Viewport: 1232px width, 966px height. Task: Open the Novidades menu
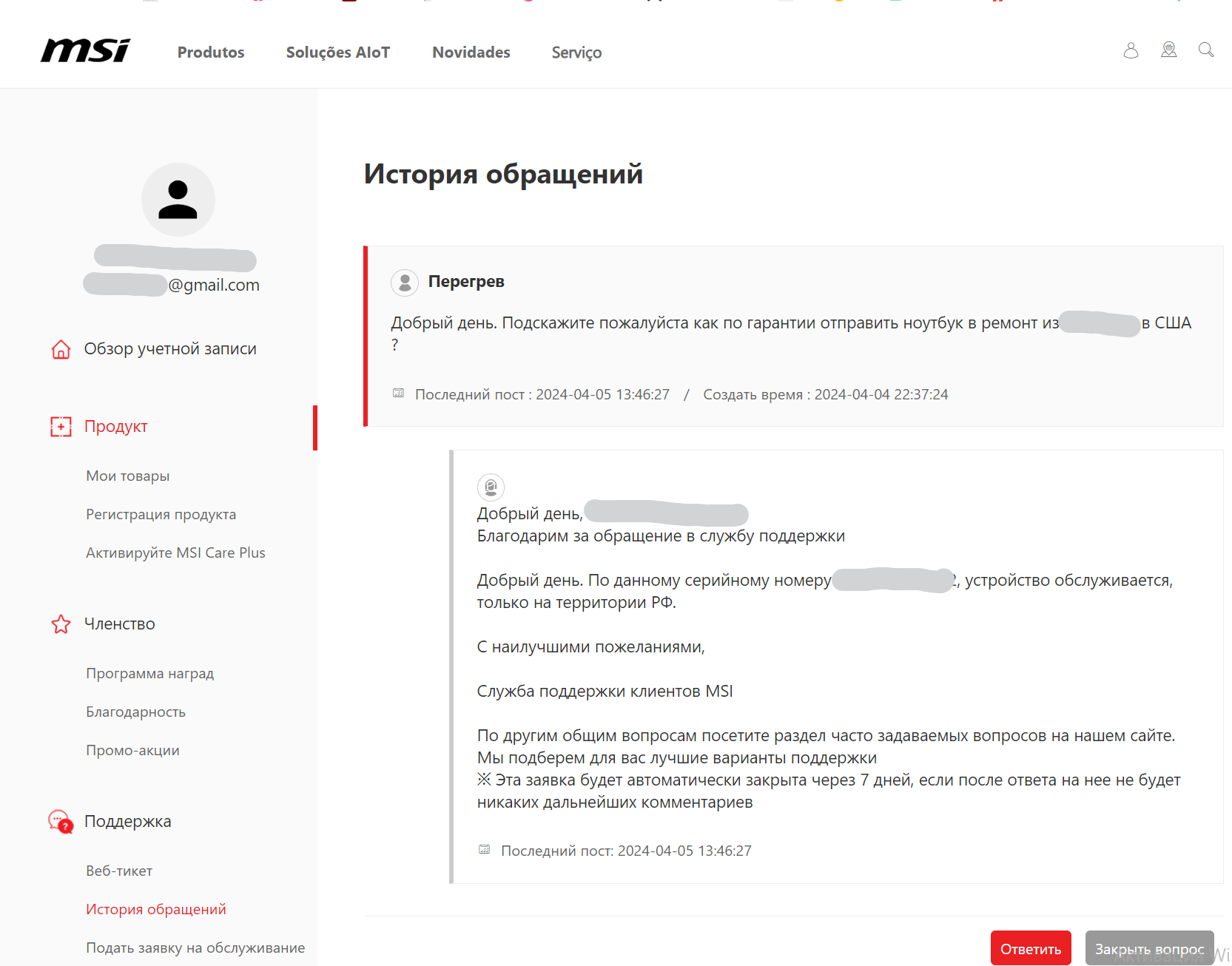click(471, 53)
